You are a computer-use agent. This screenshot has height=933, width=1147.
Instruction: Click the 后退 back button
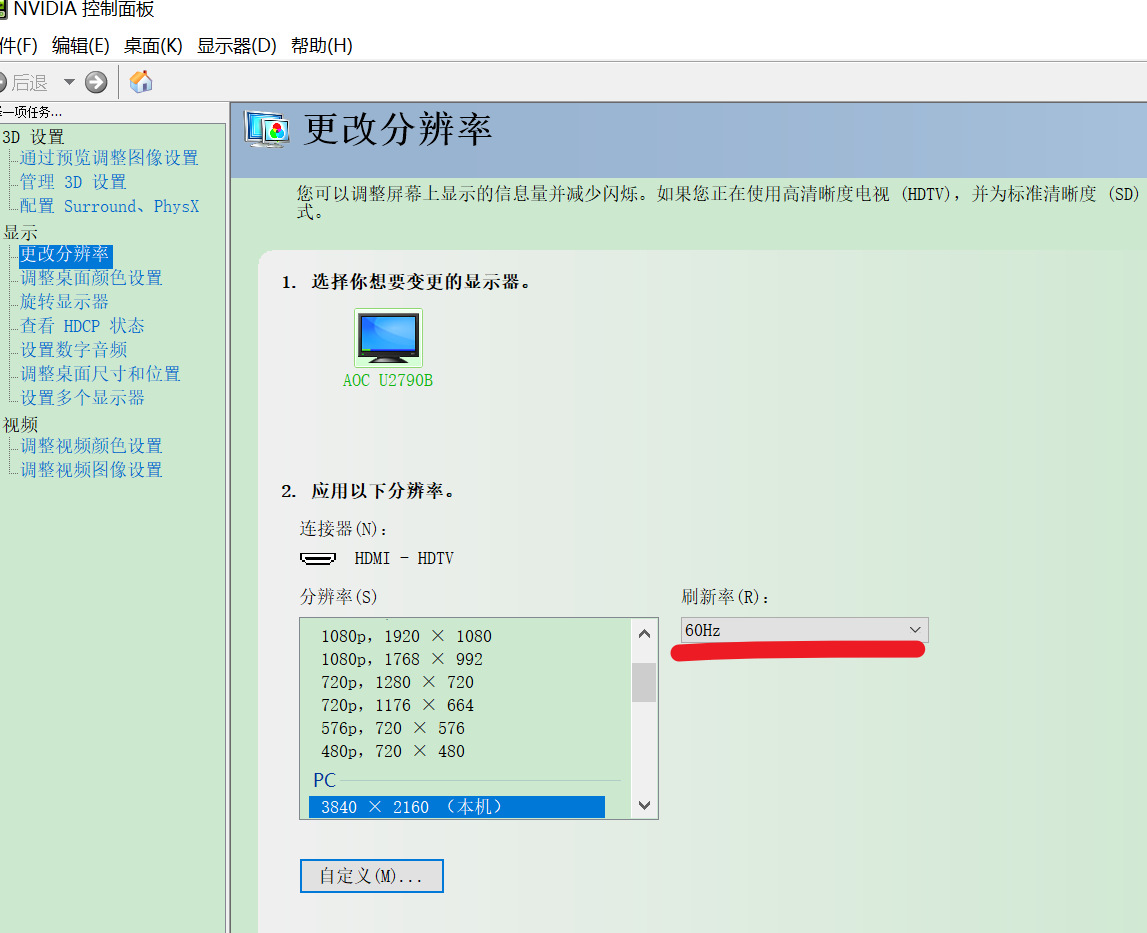click(24, 83)
